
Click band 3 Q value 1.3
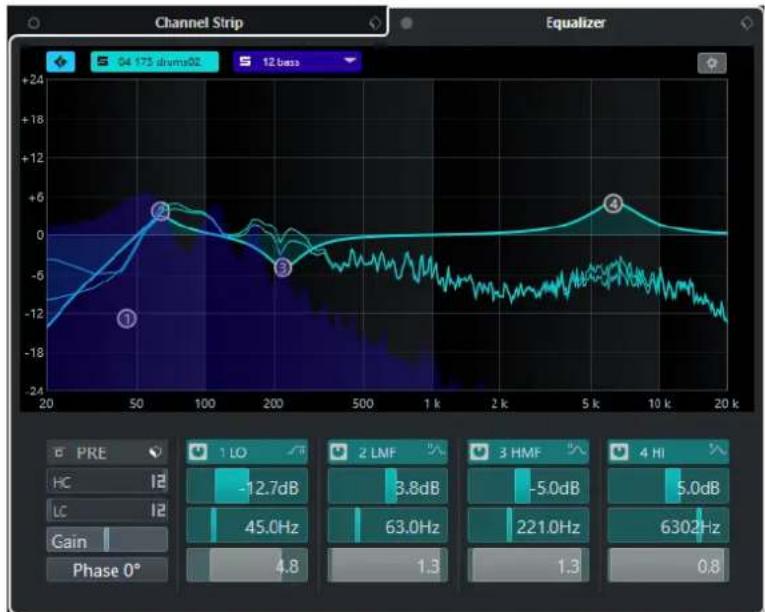click(x=528, y=565)
